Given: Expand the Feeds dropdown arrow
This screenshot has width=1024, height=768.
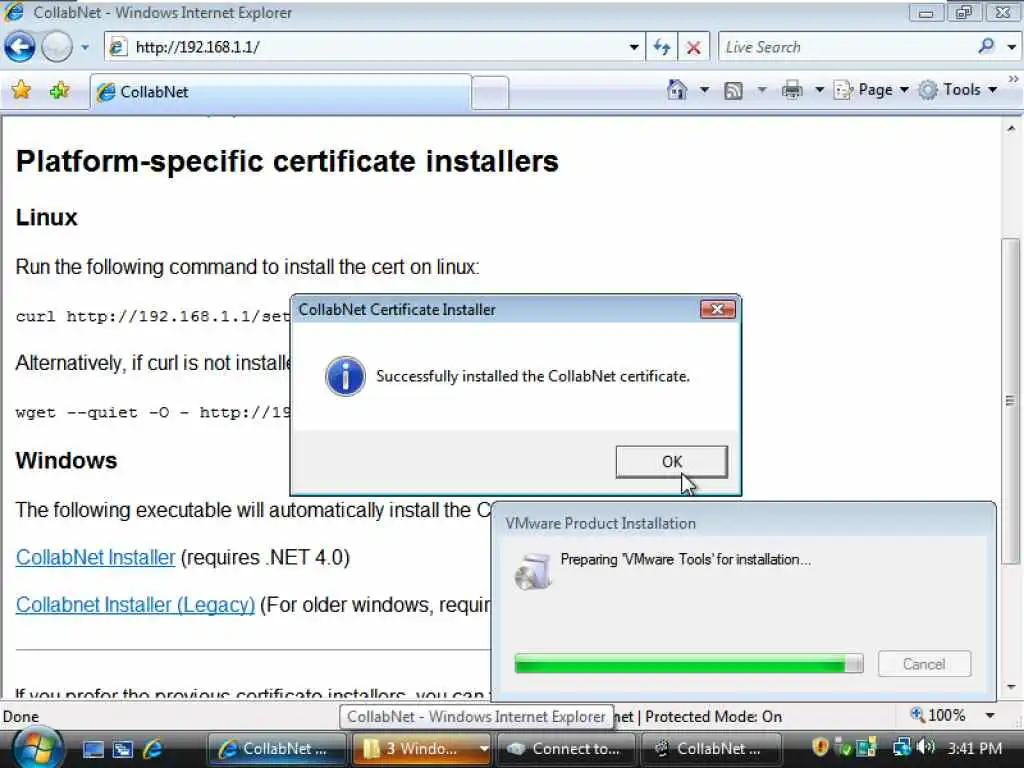Looking at the screenshot, I should [761, 89].
